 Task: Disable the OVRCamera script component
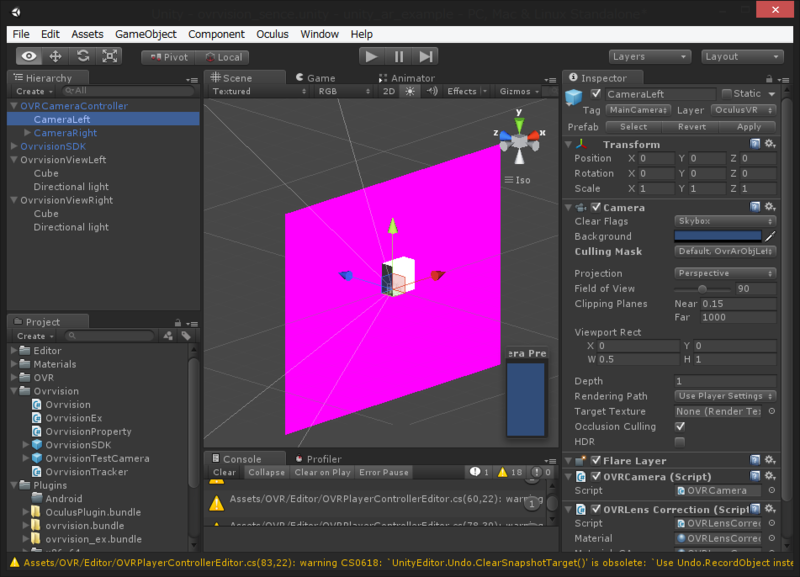[595, 476]
